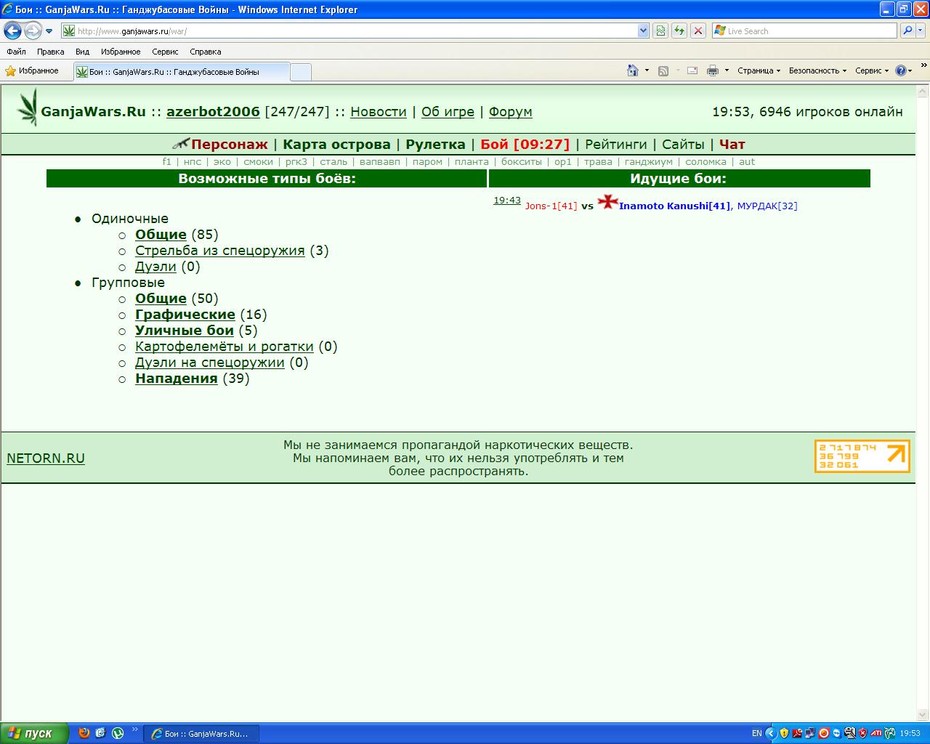
Task: Click the Live Search input box
Action: 805,31
